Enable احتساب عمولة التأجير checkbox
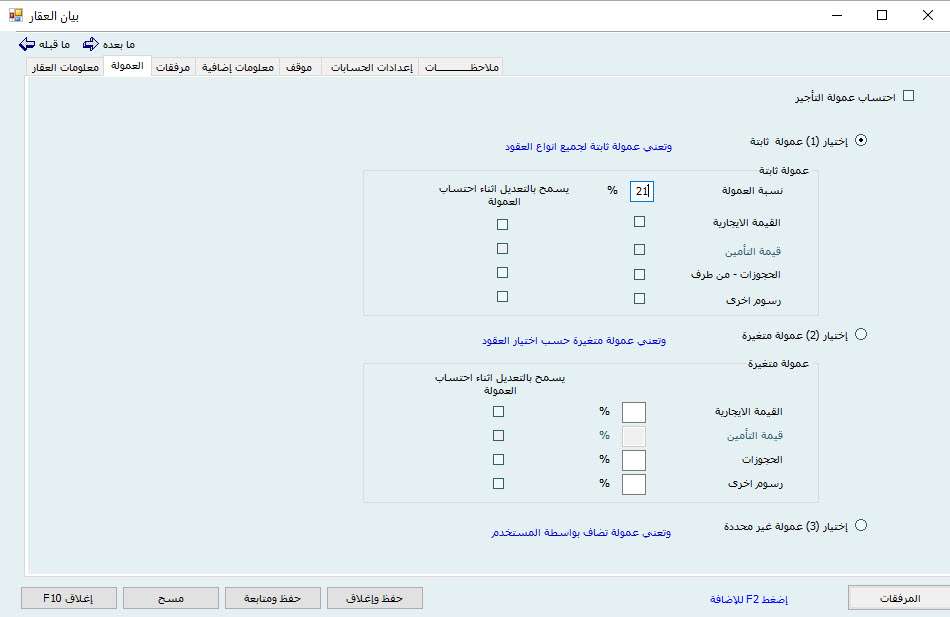Viewport: 950px width, 617px height. pyautogui.click(x=908, y=96)
